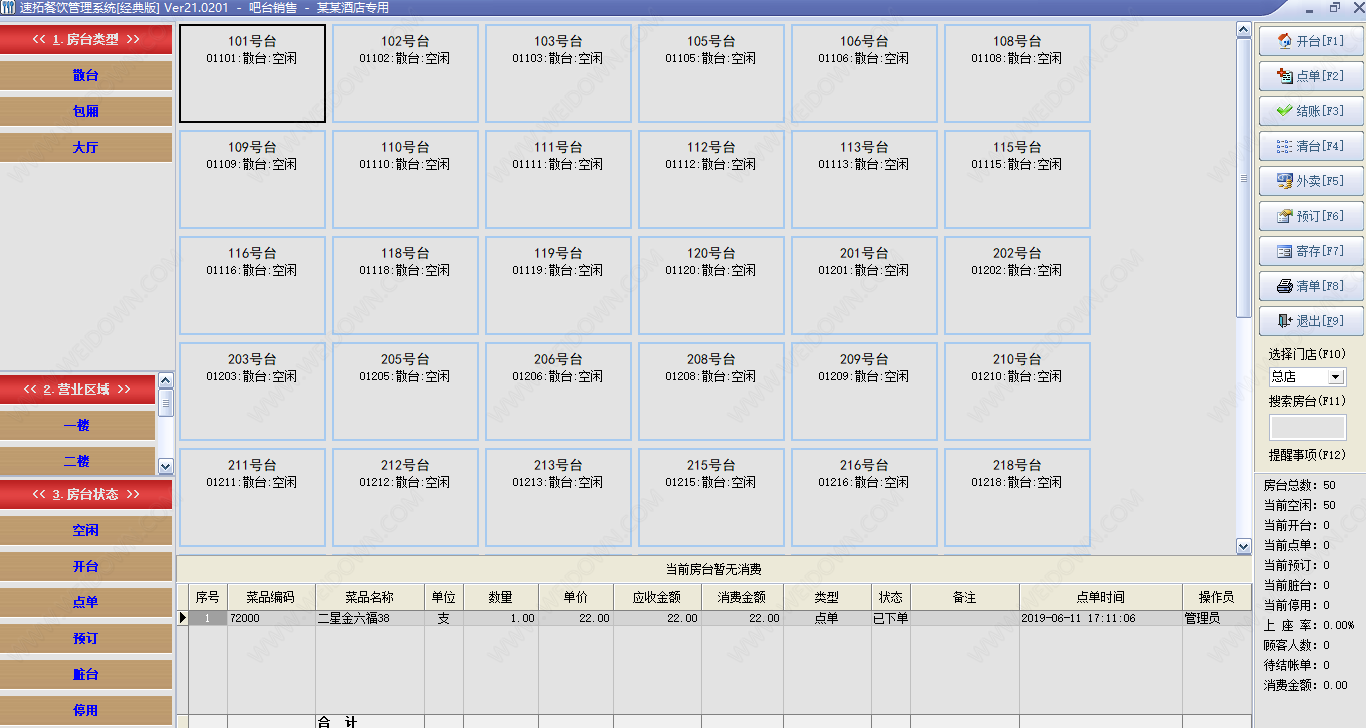
Task: Click the row indicator arrow of row 1
Action: point(183,618)
